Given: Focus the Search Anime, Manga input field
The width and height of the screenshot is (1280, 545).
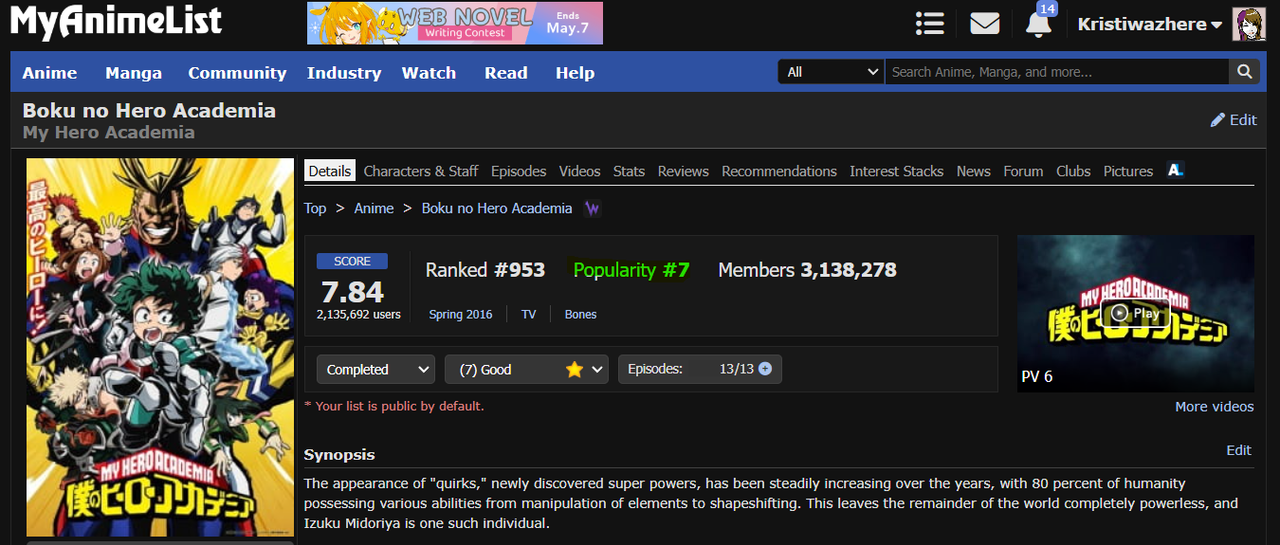Looking at the screenshot, I should pos(1057,72).
